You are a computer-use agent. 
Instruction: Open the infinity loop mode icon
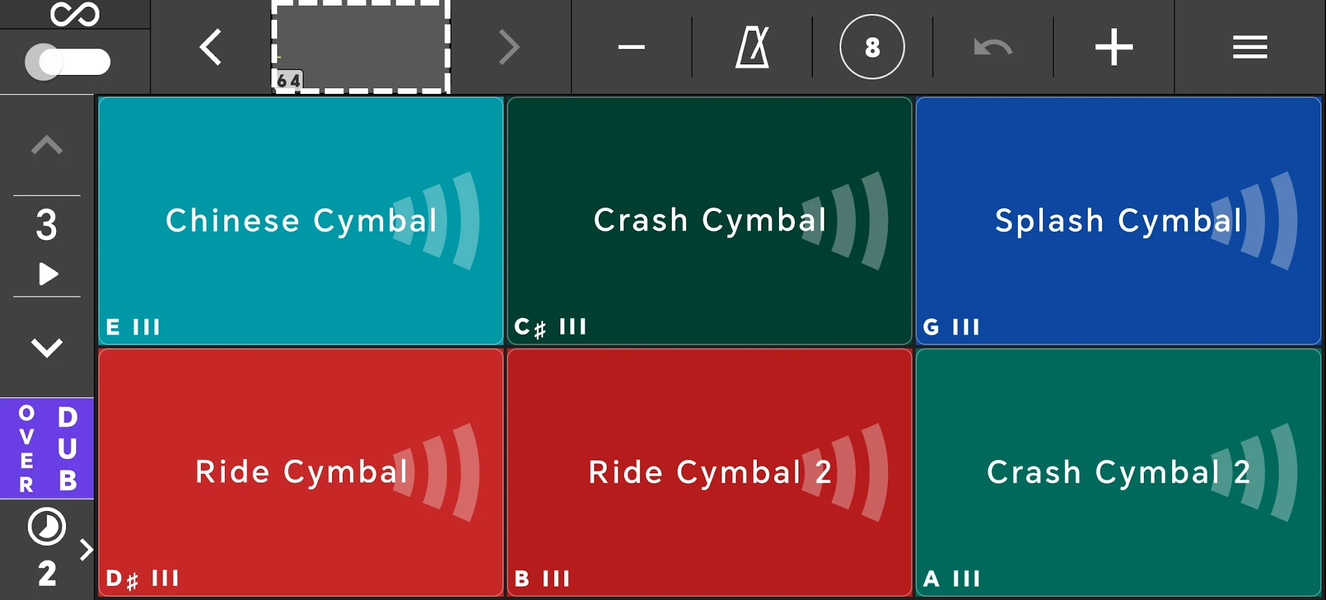tap(75, 14)
